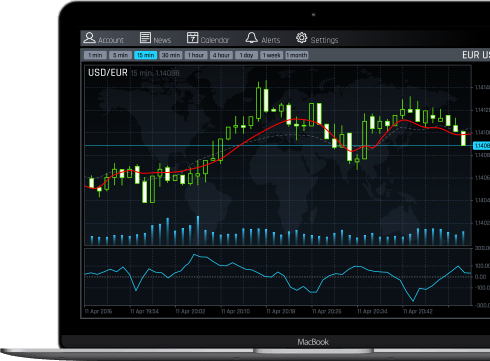Open the Account person icon
The image size is (490, 361).
(89, 37)
